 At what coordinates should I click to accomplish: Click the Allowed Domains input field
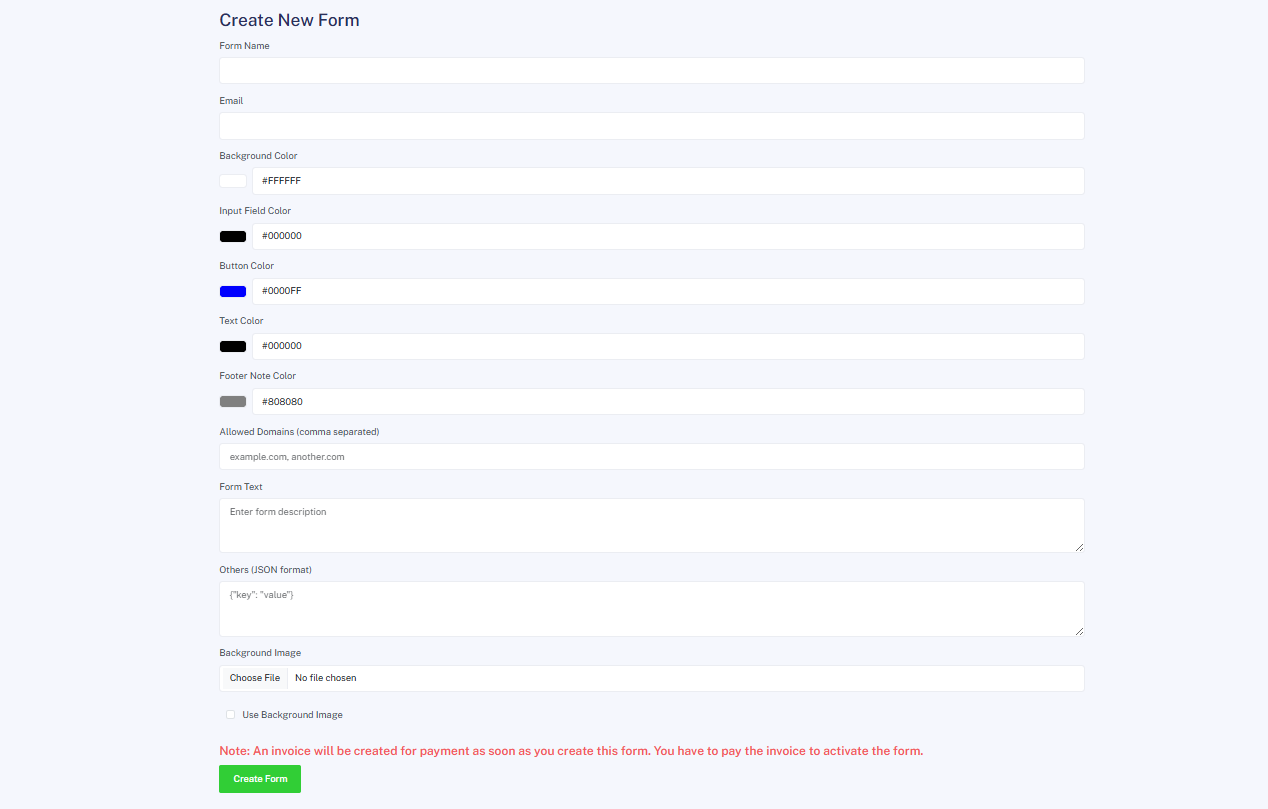point(651,457)
